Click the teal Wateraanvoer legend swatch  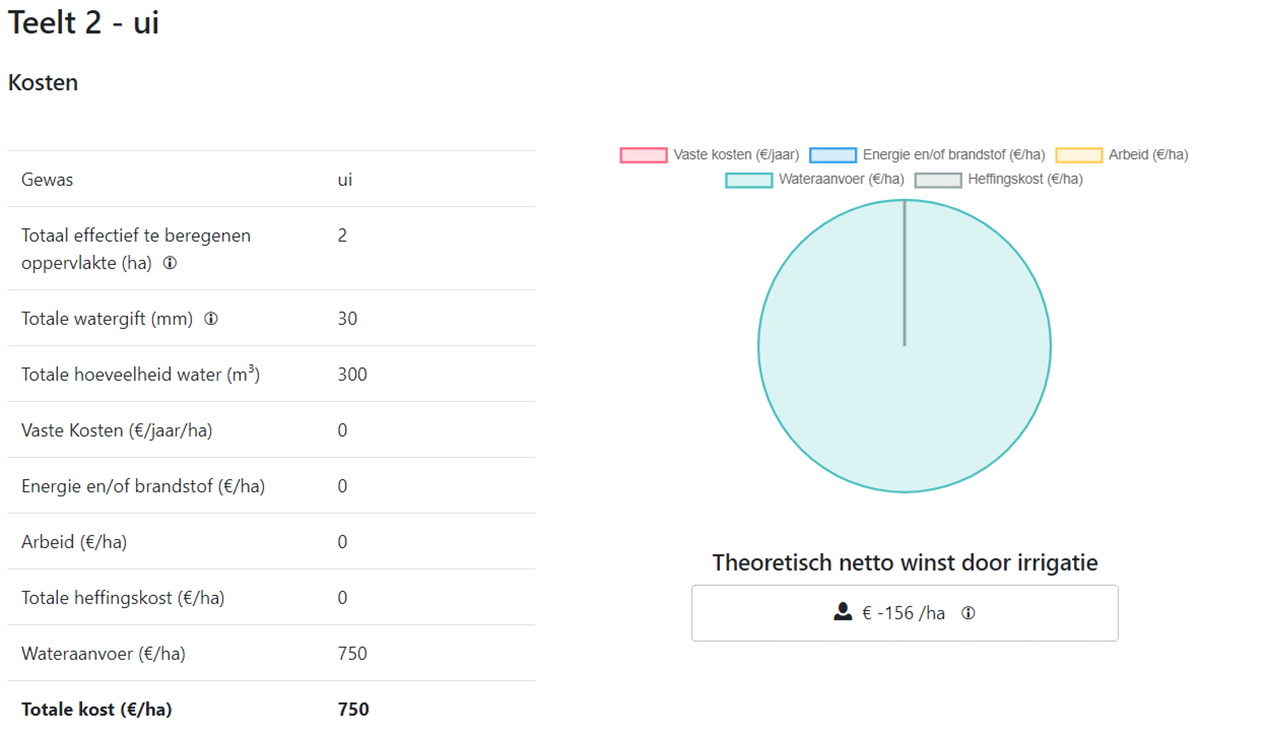[x=748, y=180]
